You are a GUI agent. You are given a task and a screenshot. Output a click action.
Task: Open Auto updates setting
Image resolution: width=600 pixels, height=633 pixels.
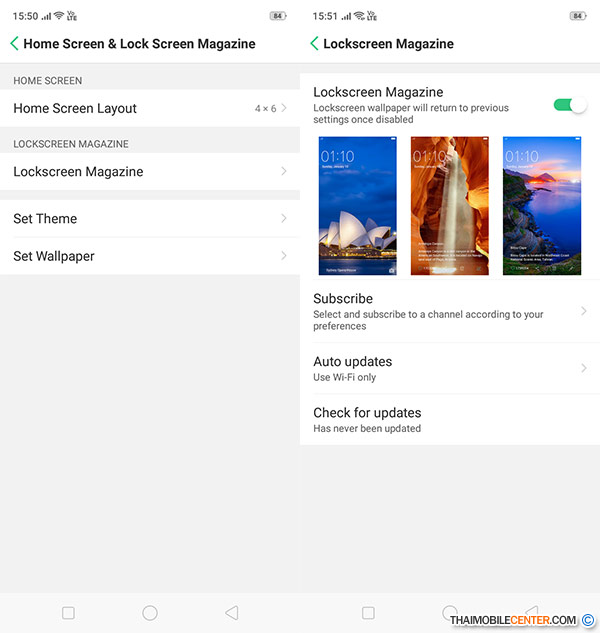[450, 368]
